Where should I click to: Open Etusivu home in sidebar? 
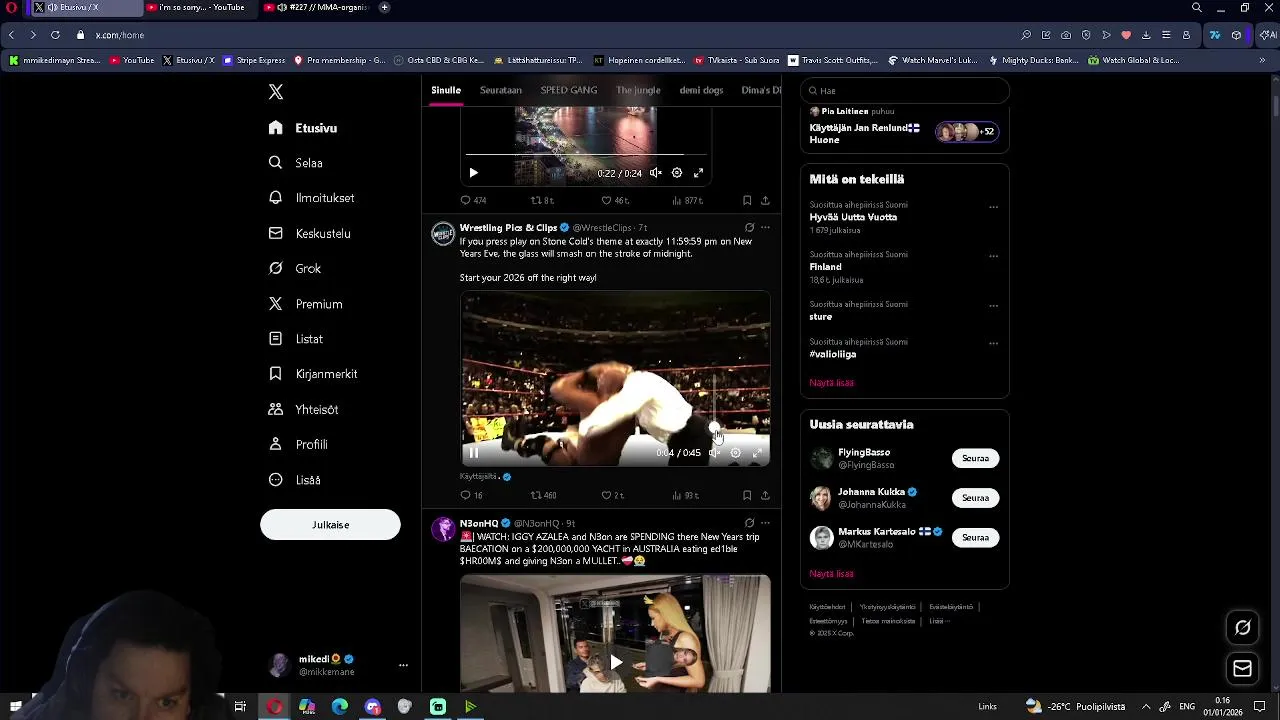point(303,128)
